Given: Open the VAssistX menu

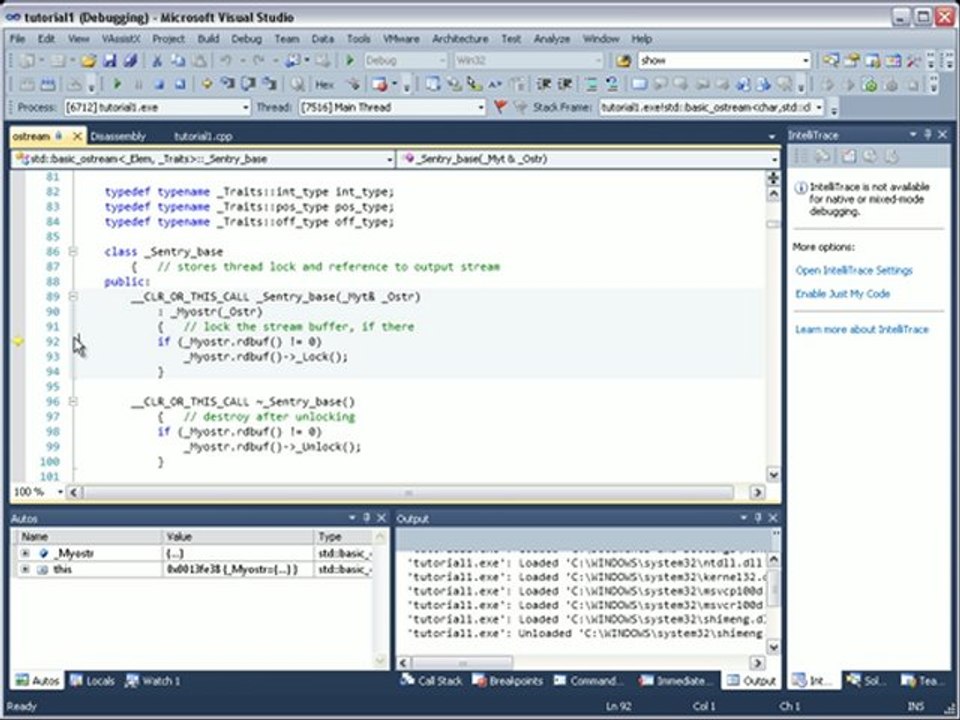Looking at the screenshot, I should pos(121,39).
